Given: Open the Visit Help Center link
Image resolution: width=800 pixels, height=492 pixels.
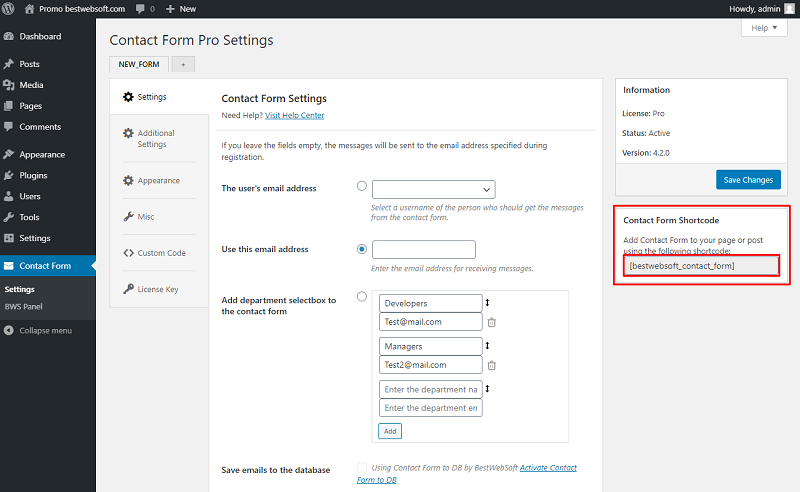Looking at the screenshot, I should click(294, 115).
